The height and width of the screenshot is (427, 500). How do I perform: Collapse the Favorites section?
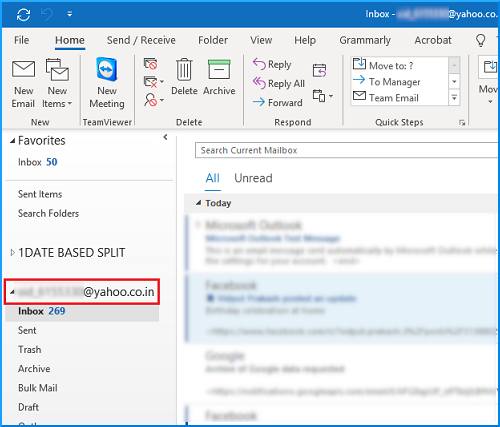tap(13, 141)
